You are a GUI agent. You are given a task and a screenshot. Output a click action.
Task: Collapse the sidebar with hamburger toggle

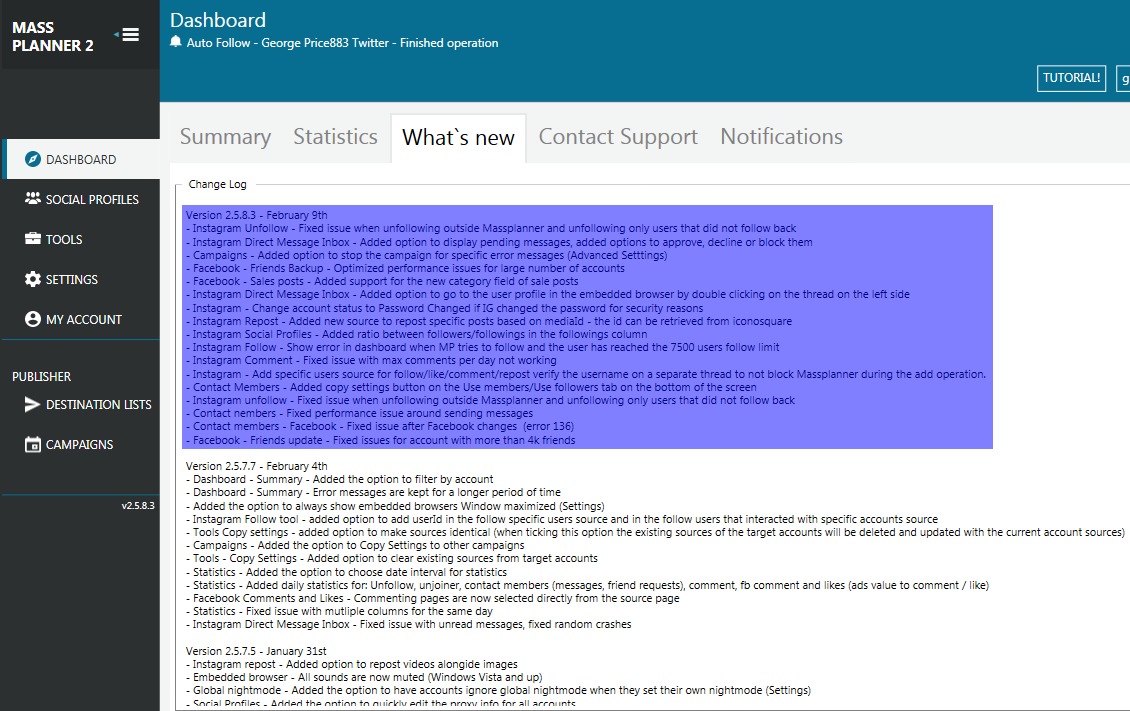click(x=130, y=35)
